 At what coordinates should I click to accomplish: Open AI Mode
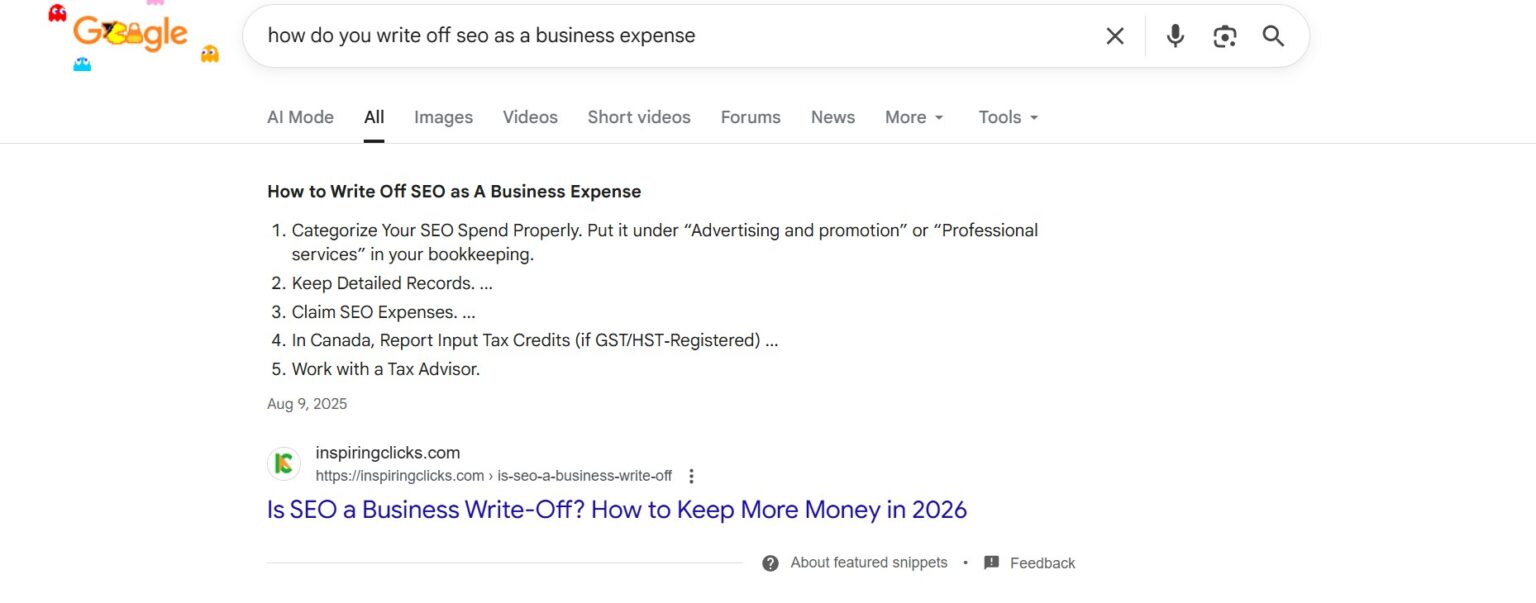pyautogui.click(x=300, y=117)
